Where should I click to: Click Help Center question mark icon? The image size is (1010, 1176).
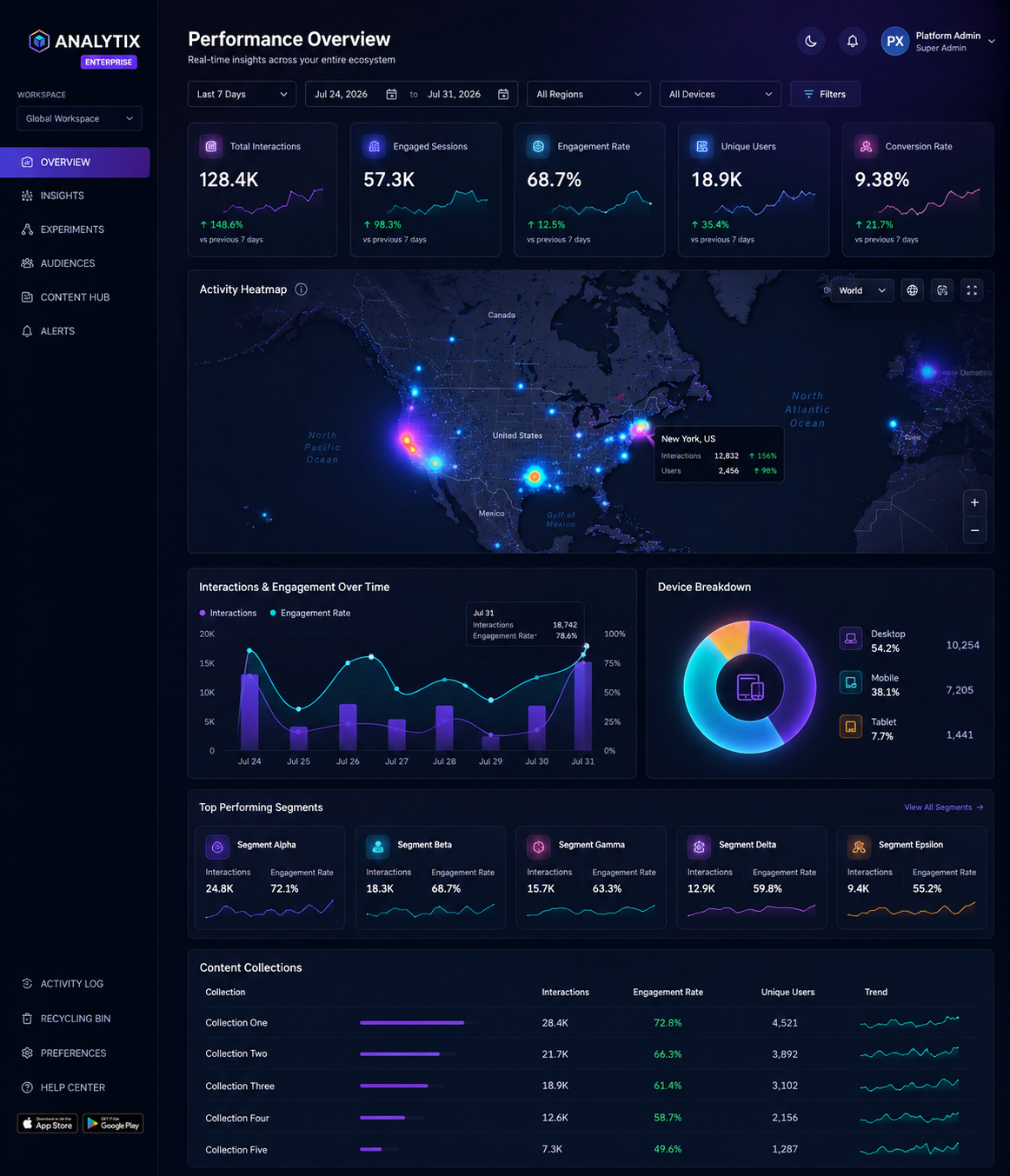pyautogui.click(x=27, y=1087)
